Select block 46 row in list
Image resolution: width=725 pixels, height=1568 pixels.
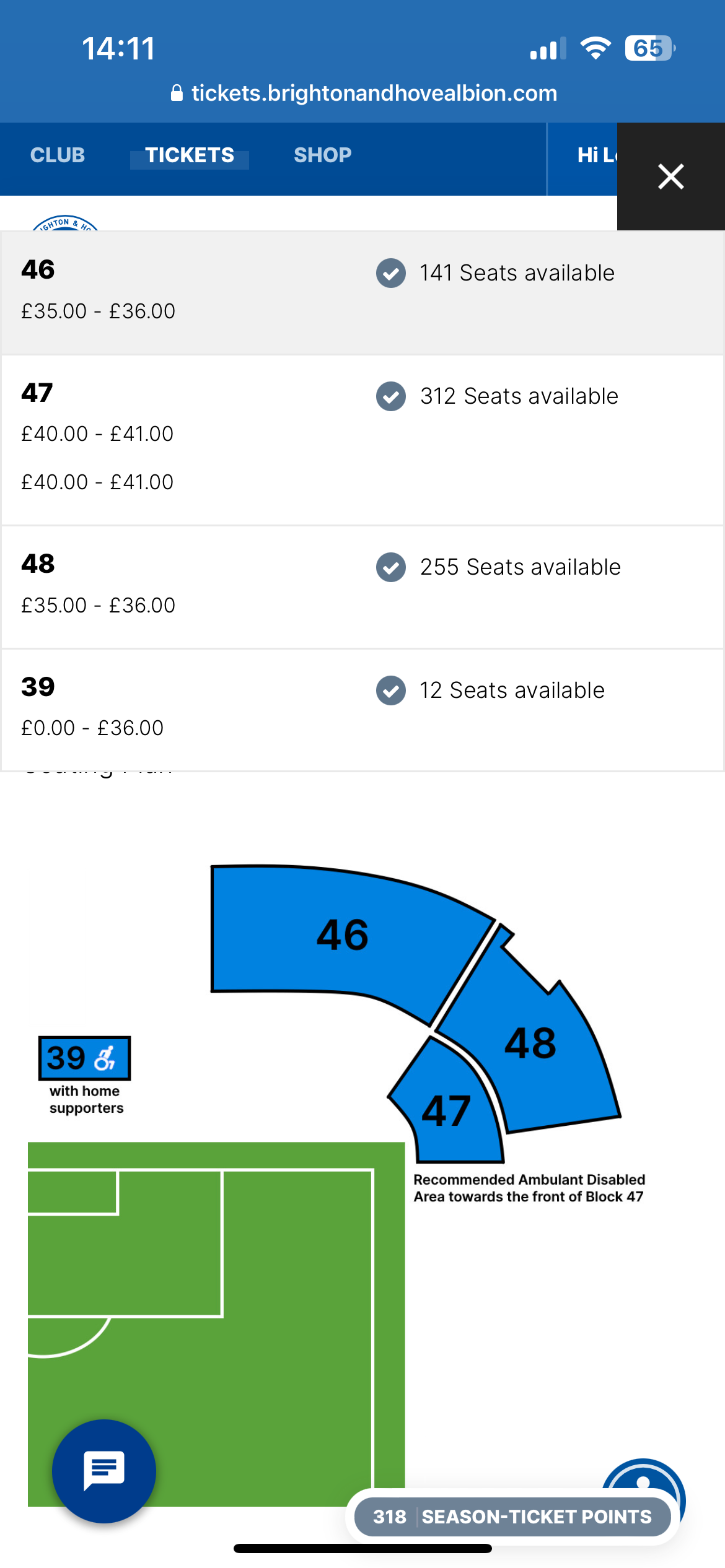[362, 293]
